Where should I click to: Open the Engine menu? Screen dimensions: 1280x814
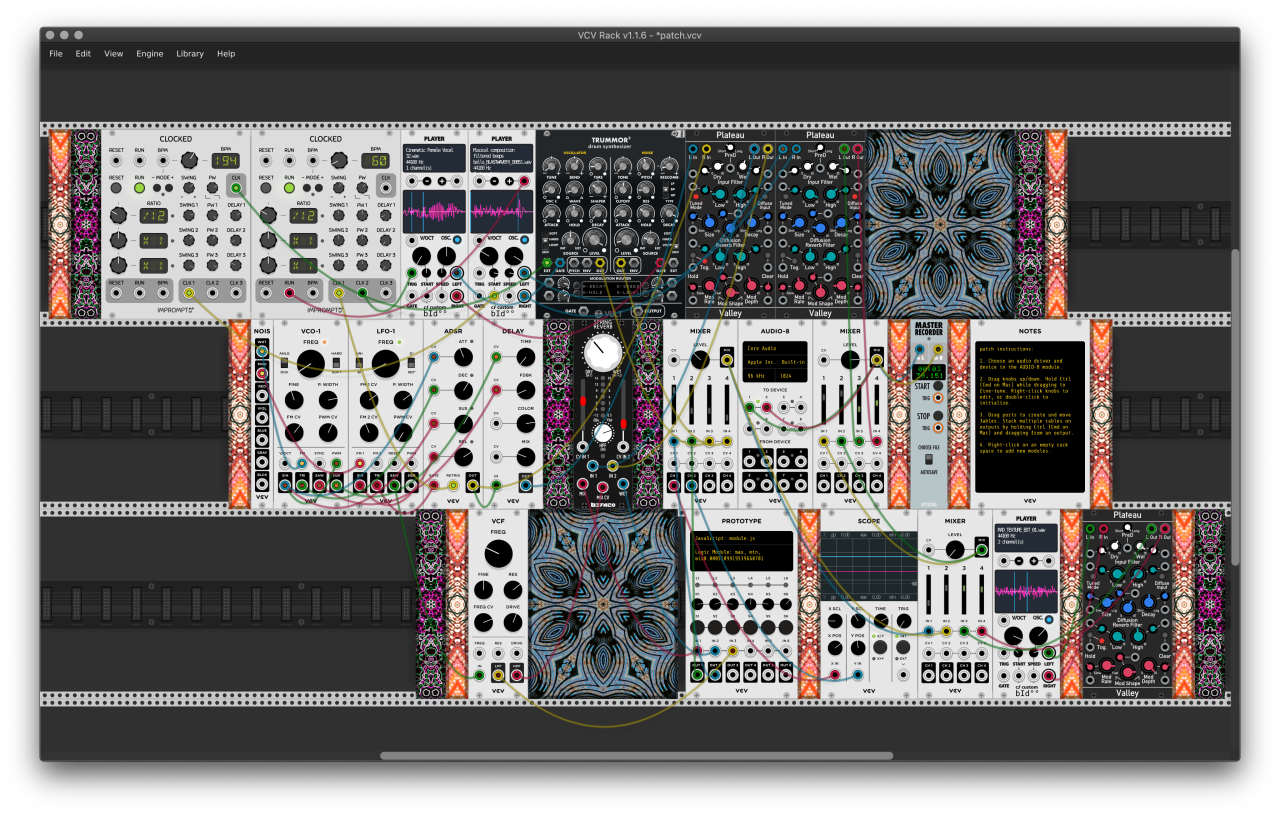[x=150, y=54]
